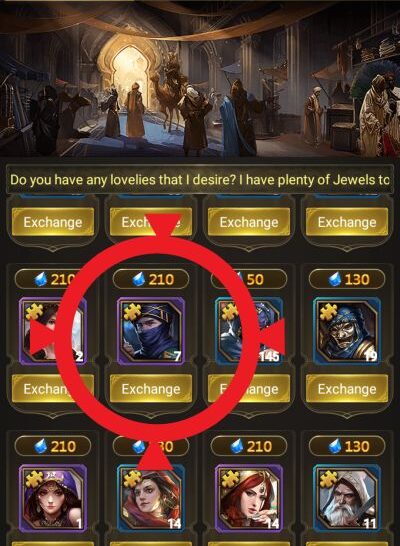Tap the 210 jewel price above blue-turban hero

[x=151, y=279]
